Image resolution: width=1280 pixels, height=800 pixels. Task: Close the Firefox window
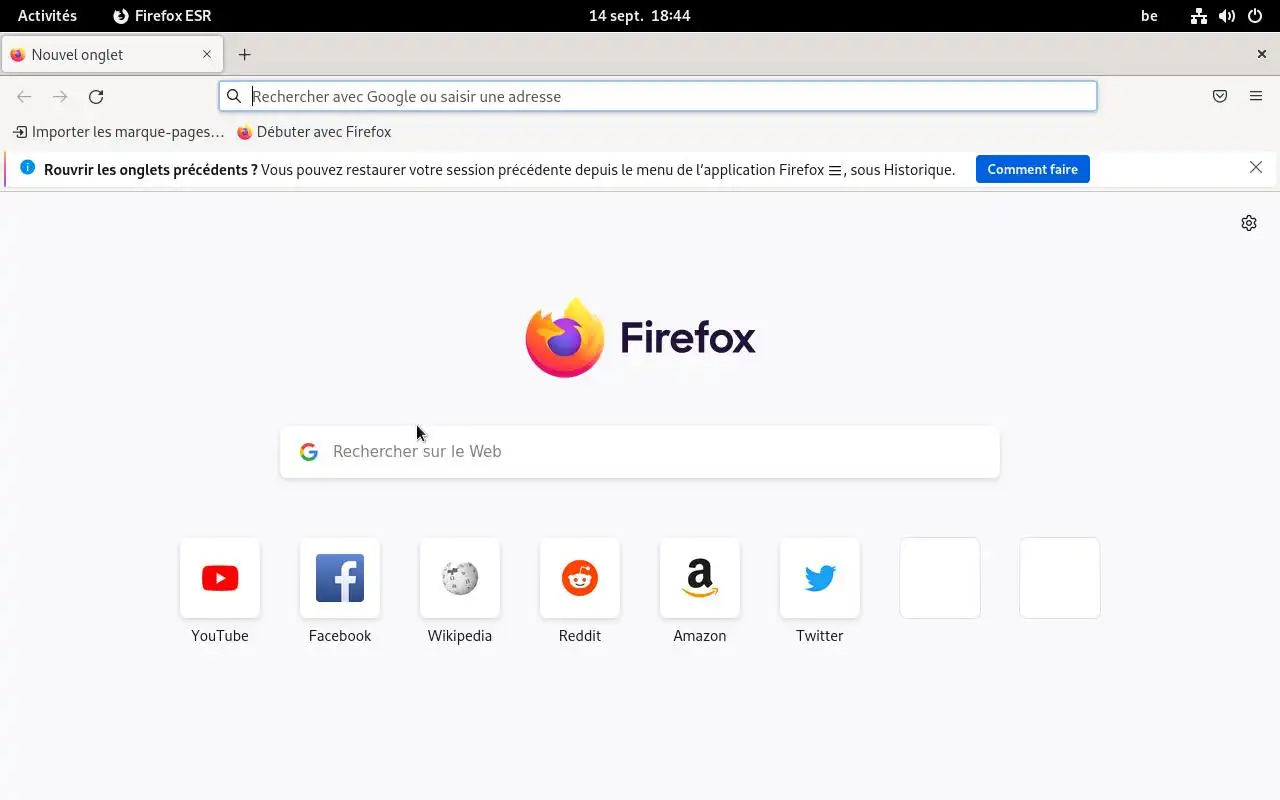point(1262,54)
